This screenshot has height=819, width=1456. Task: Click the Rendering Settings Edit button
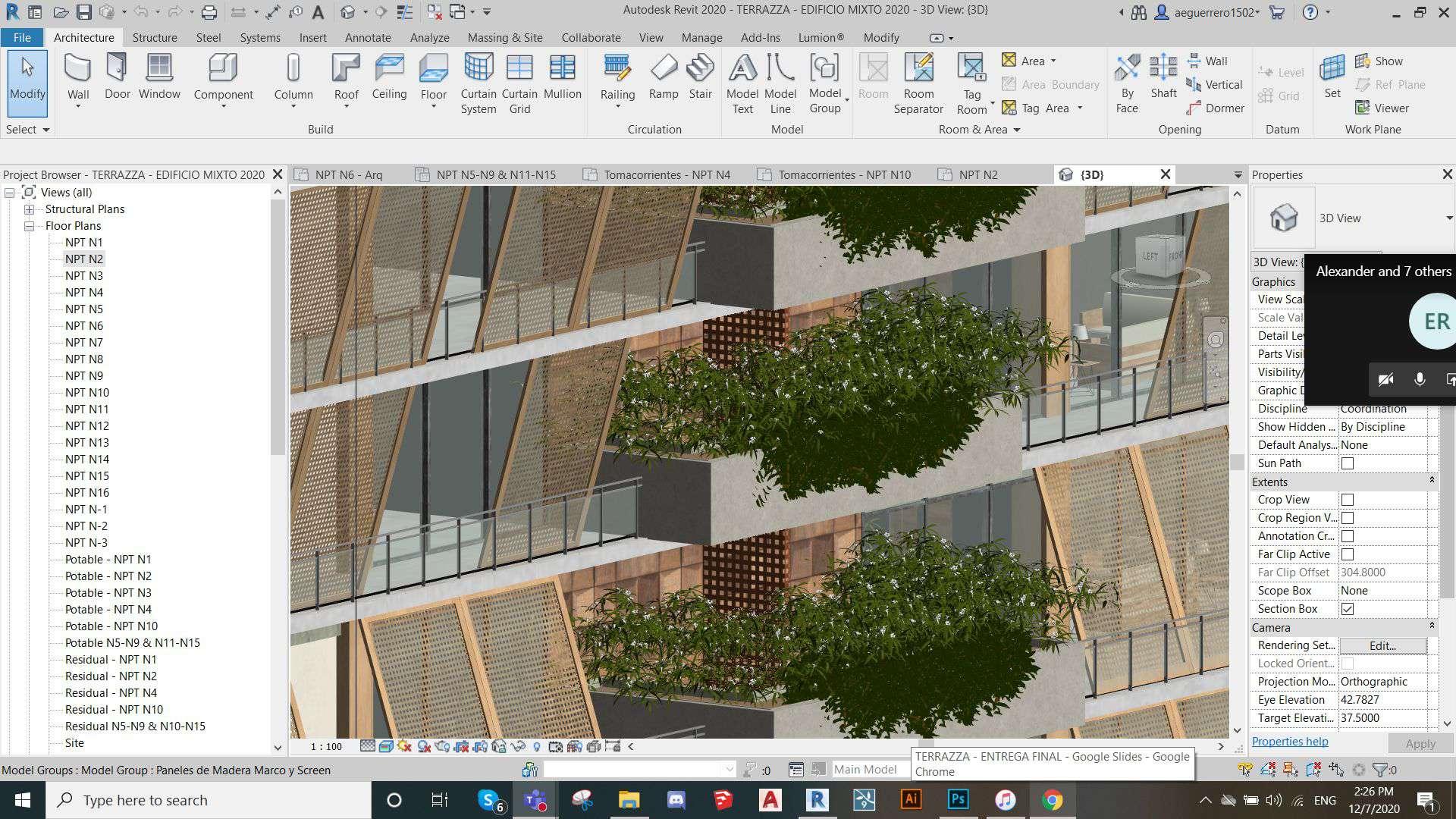click(1382, 646)
